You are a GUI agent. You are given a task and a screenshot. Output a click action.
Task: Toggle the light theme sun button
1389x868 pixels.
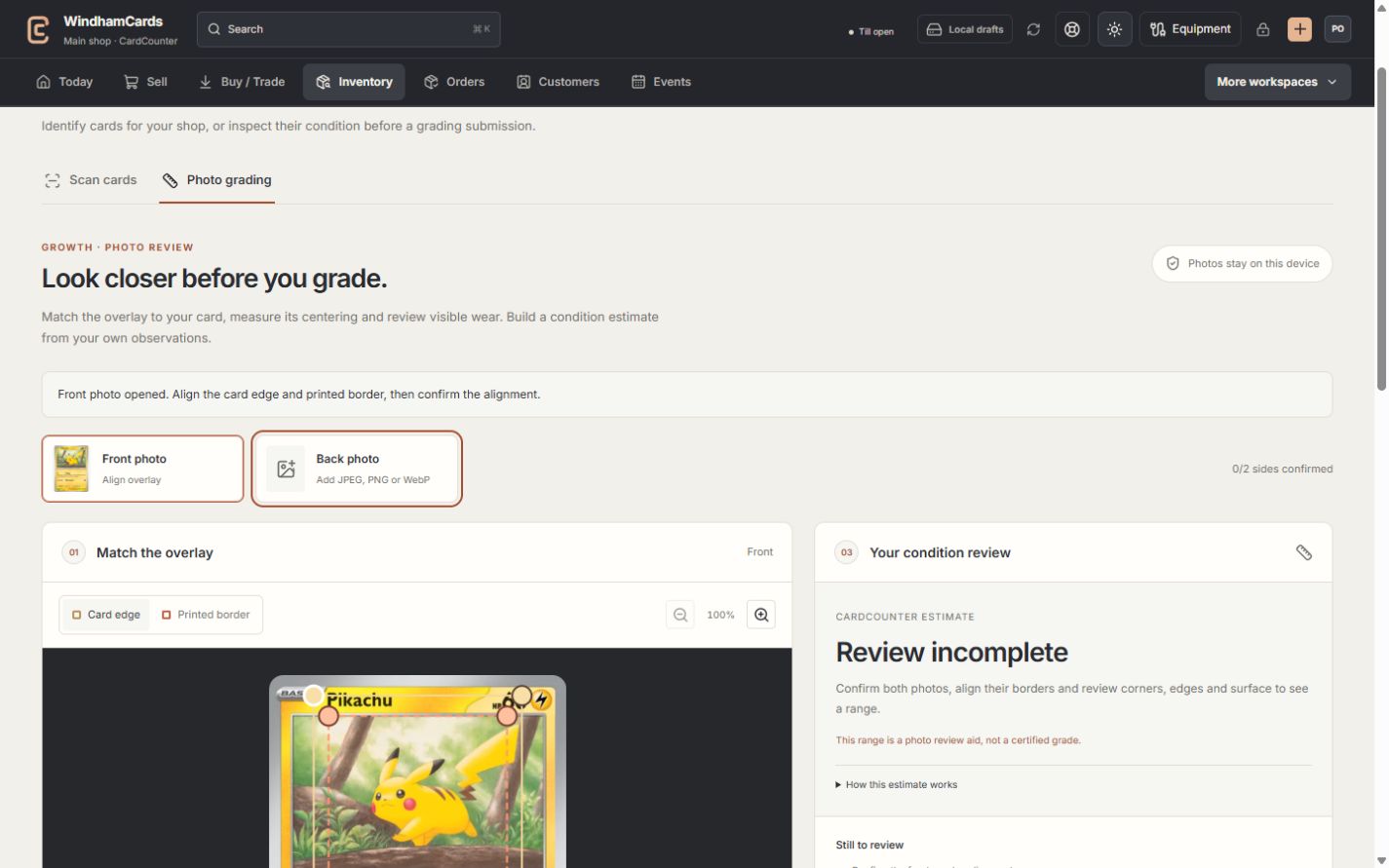click(1114, 29)
